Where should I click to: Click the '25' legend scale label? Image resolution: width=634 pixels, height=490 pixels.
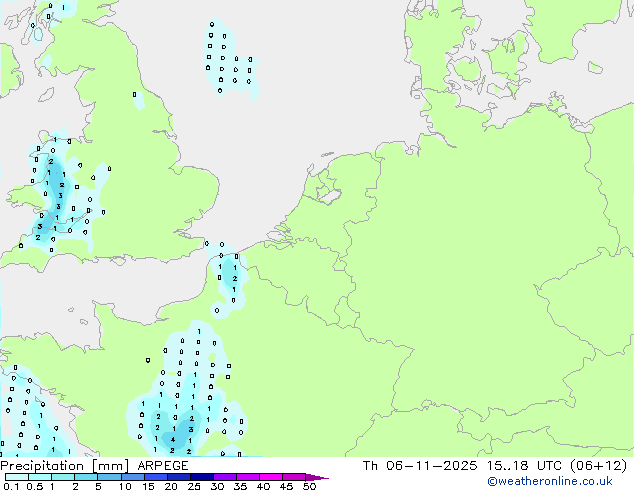click(x=194, y=486)
